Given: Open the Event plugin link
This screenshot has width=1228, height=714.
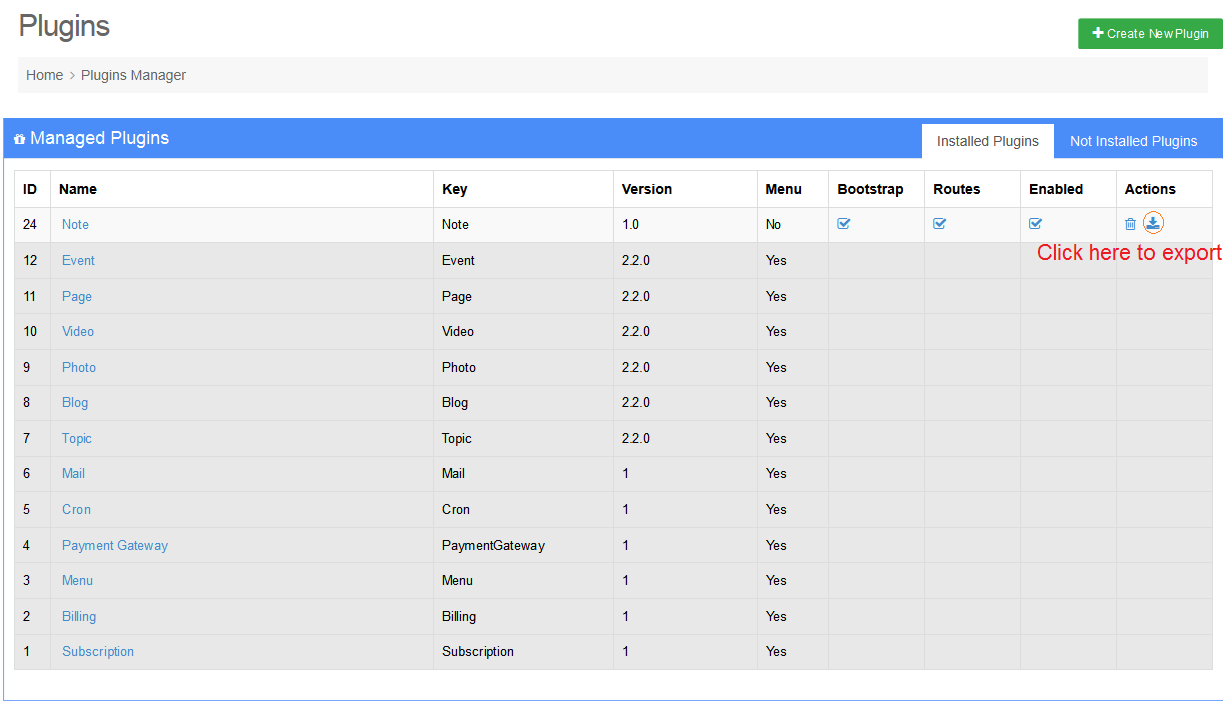Looking at the screenshot, I should point(78,260).
